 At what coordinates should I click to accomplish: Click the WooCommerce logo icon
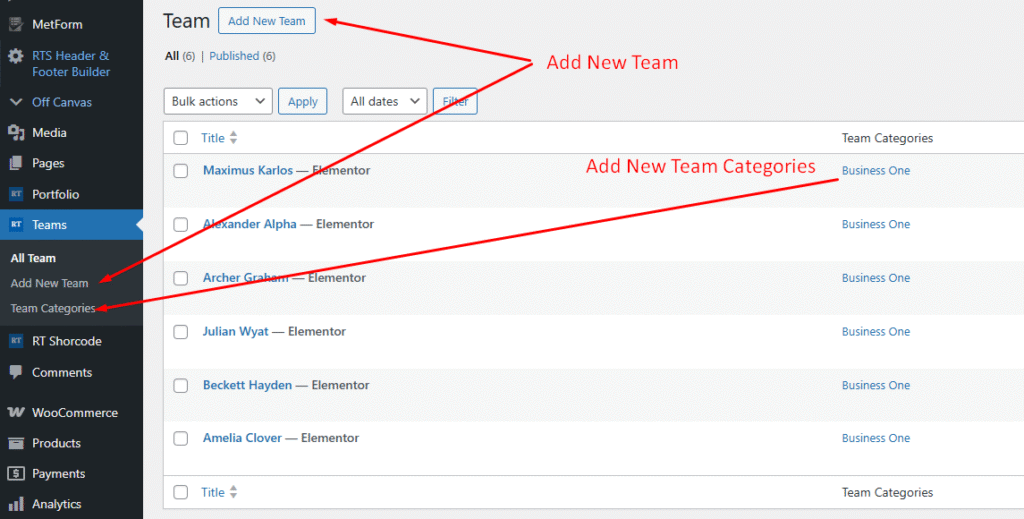point(16,412)
